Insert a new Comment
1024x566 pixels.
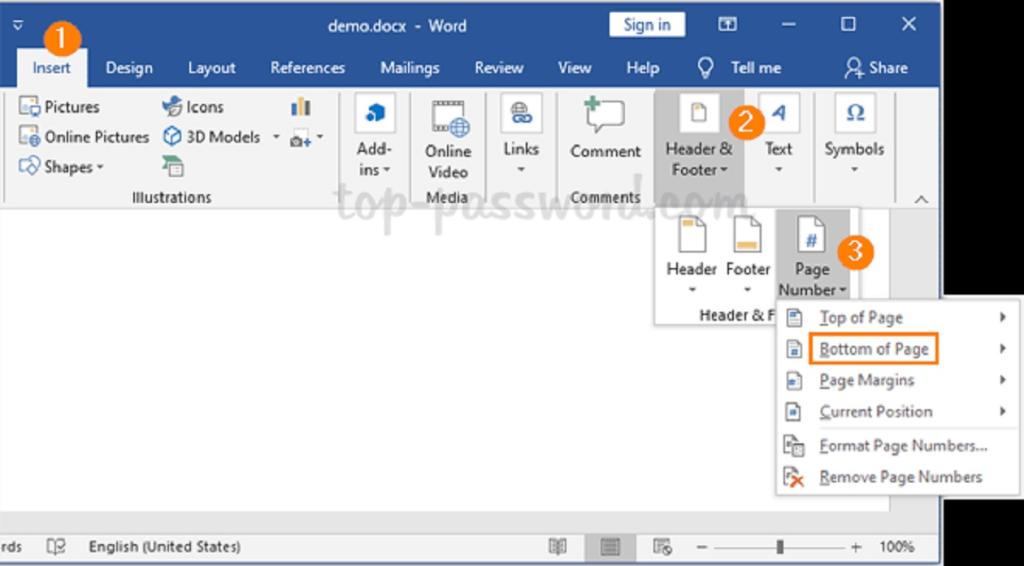(x=605, y=129)
